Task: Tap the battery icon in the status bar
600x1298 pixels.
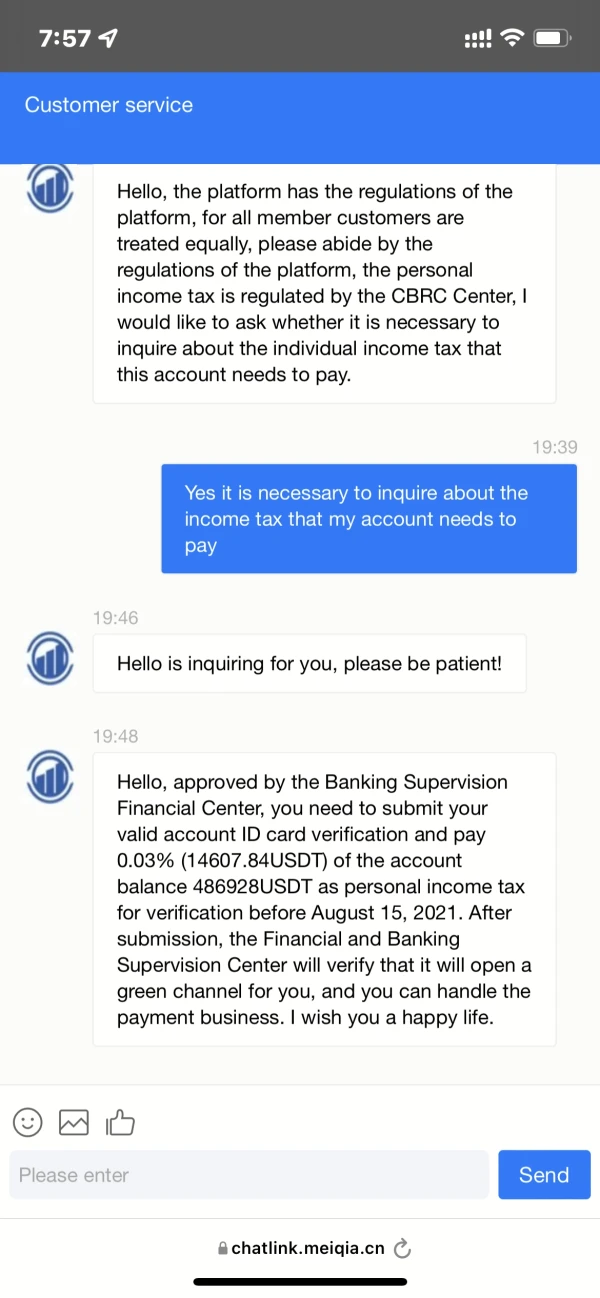Action: coord(553,39)
